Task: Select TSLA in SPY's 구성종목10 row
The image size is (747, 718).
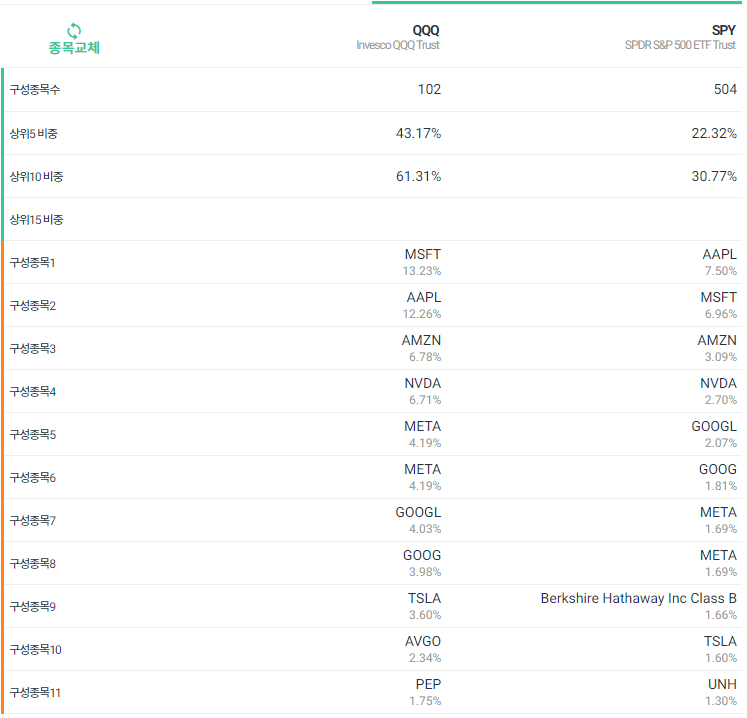Action: [720, 642]
